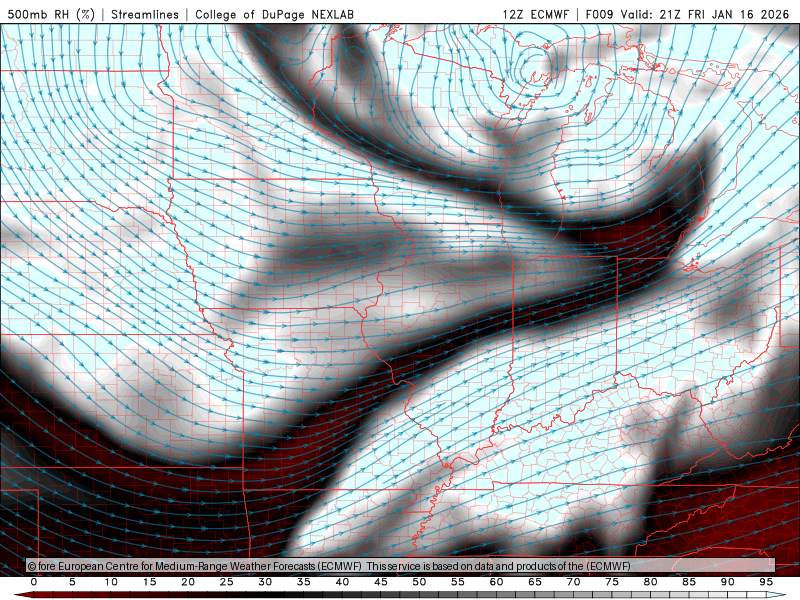
Task: Click "Valid: 21Z FRI JAN 16 2026" text
Action: (705, 14)
